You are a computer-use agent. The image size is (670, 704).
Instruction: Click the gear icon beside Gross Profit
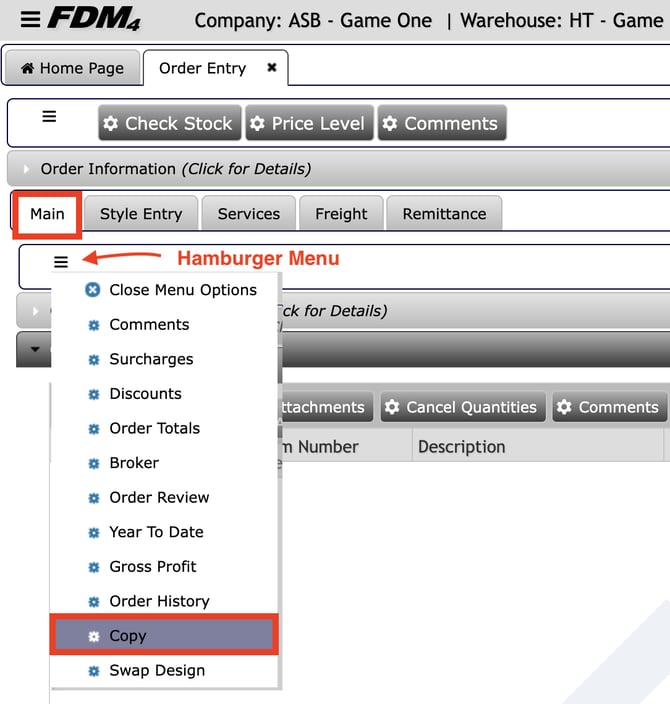click(x=94, y=567)
